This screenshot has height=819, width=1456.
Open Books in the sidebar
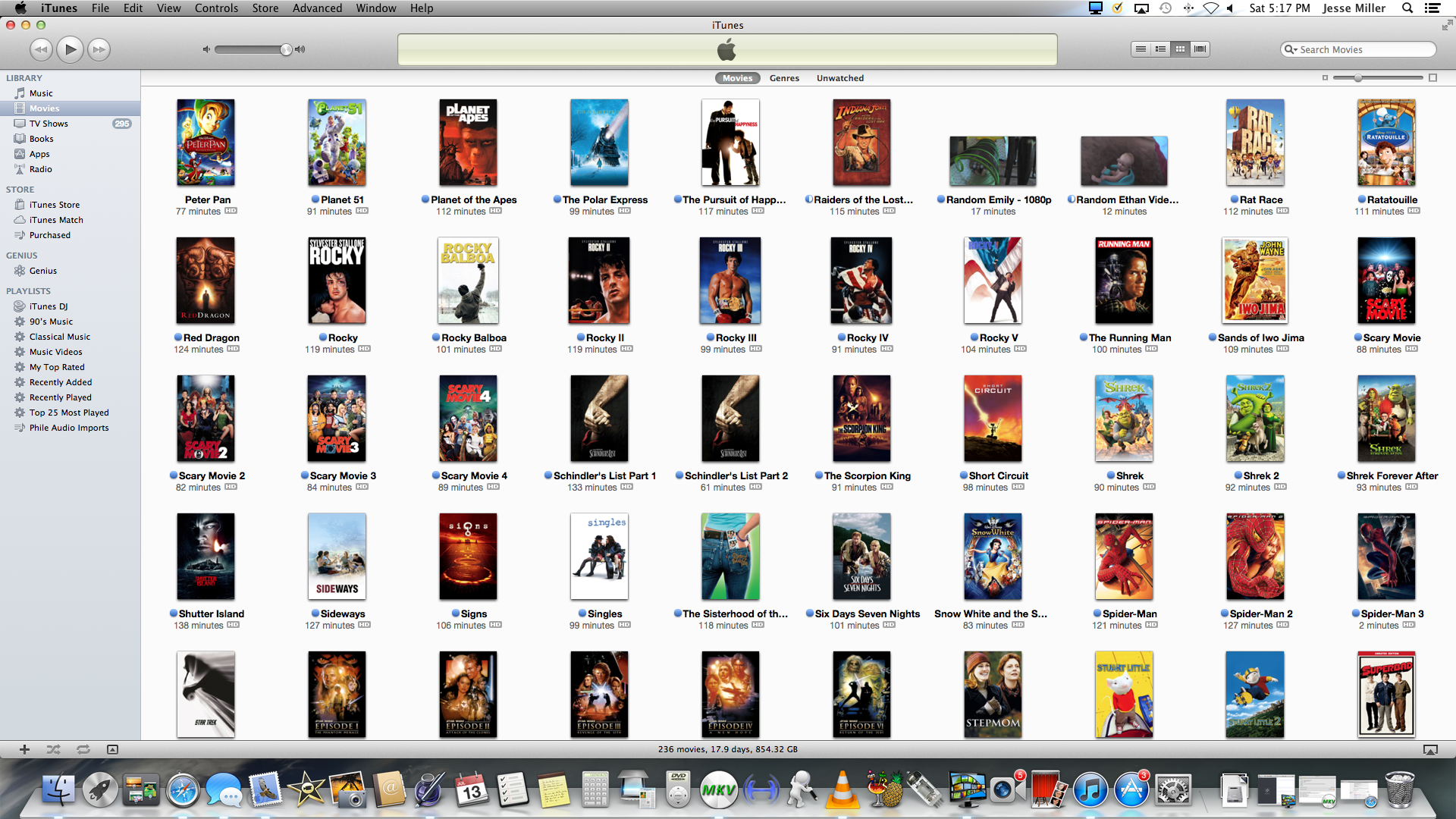coord(41,139)
